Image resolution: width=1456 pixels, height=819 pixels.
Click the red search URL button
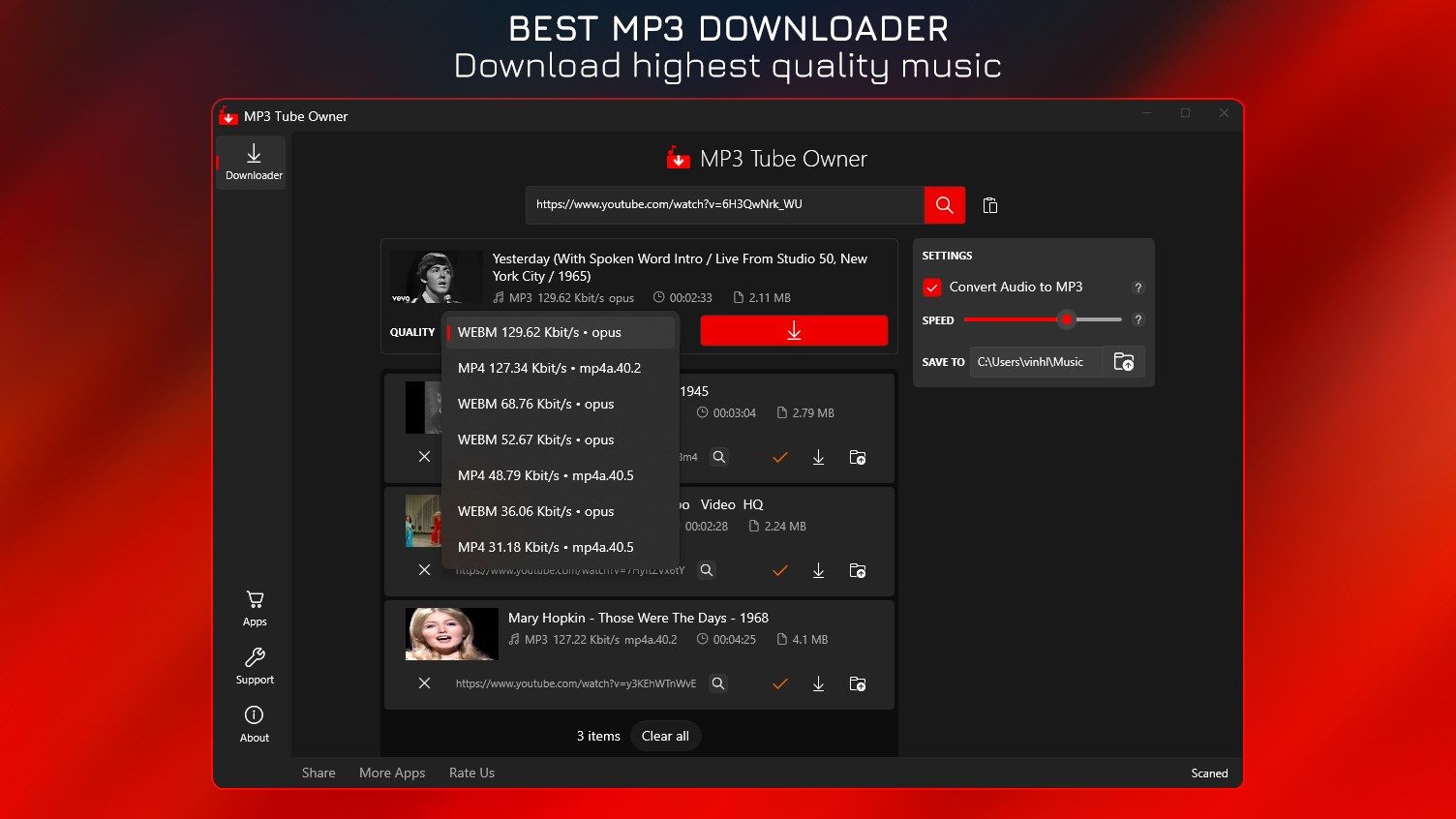(944, 205)
